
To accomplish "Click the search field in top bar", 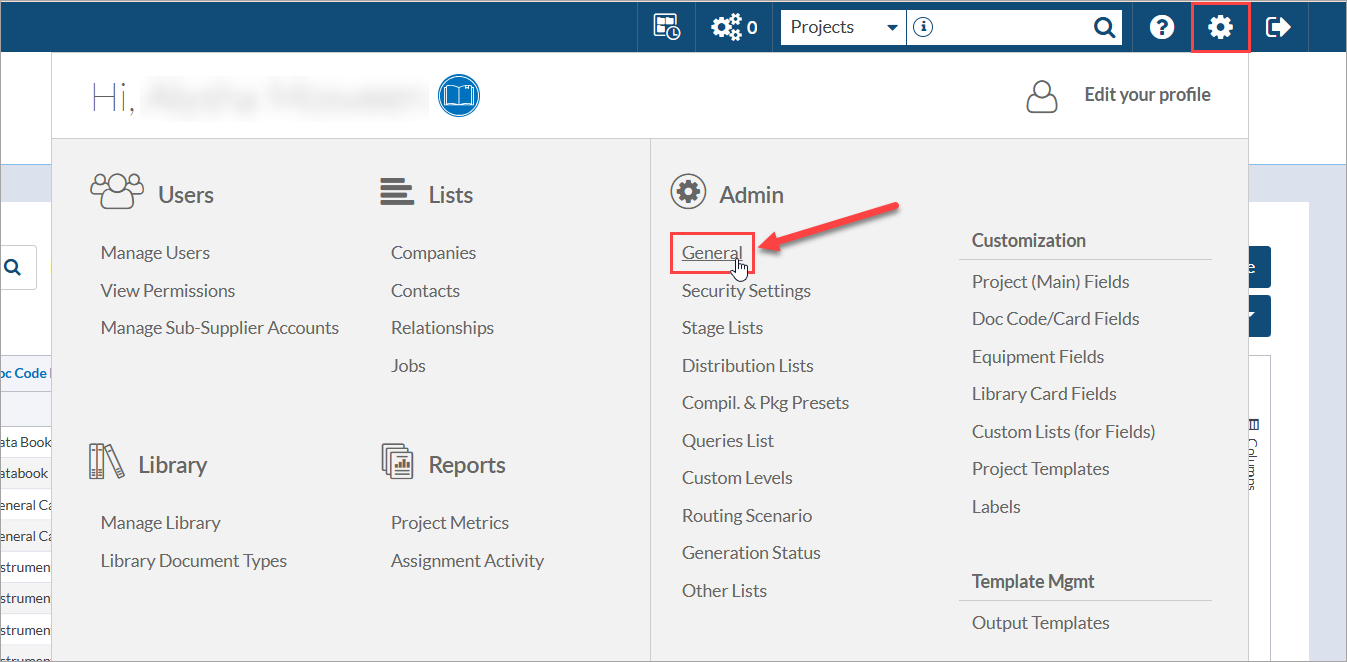I will pos(1012,27).
